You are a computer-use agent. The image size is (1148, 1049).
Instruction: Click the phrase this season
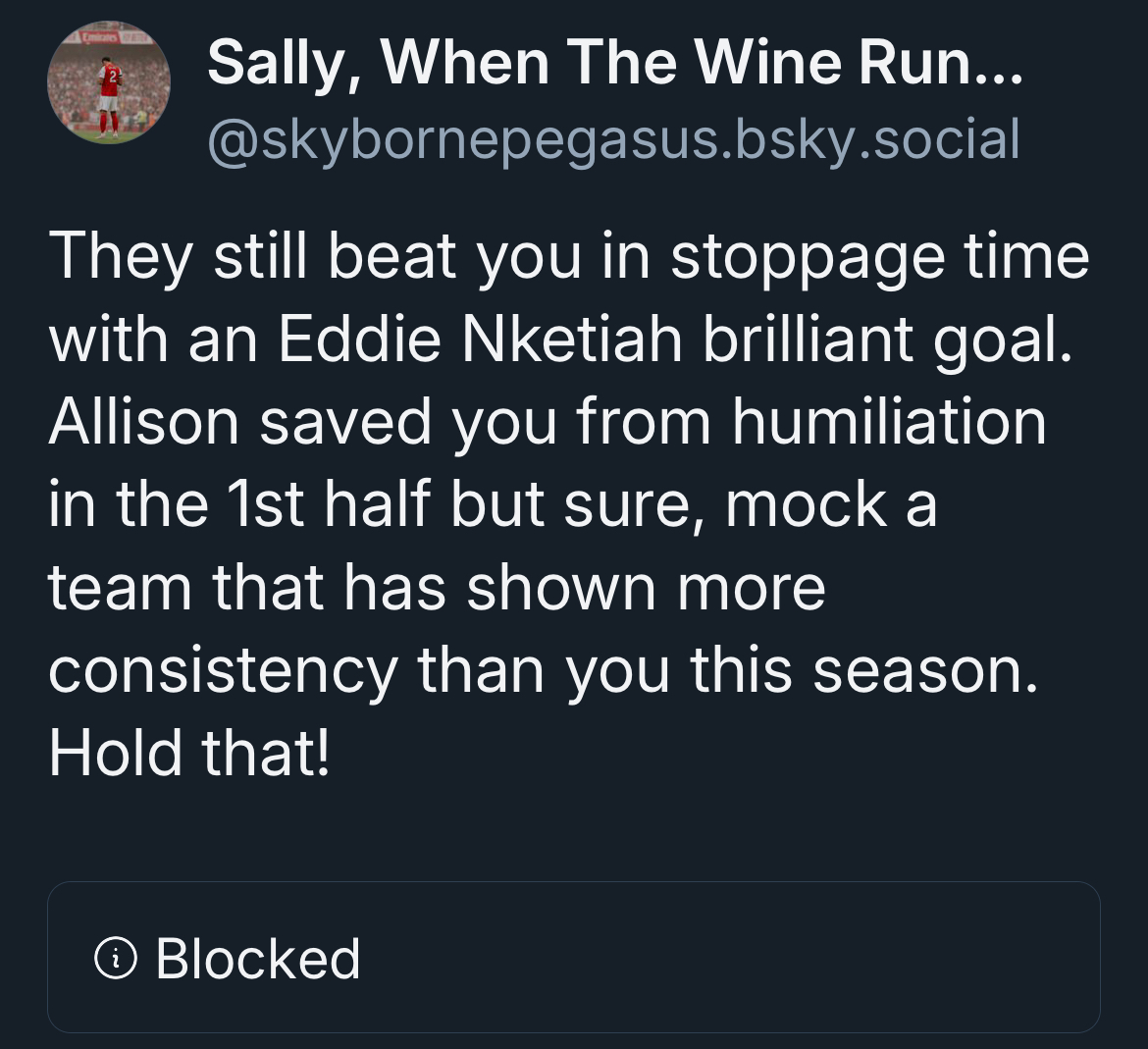tap(862, 671)
